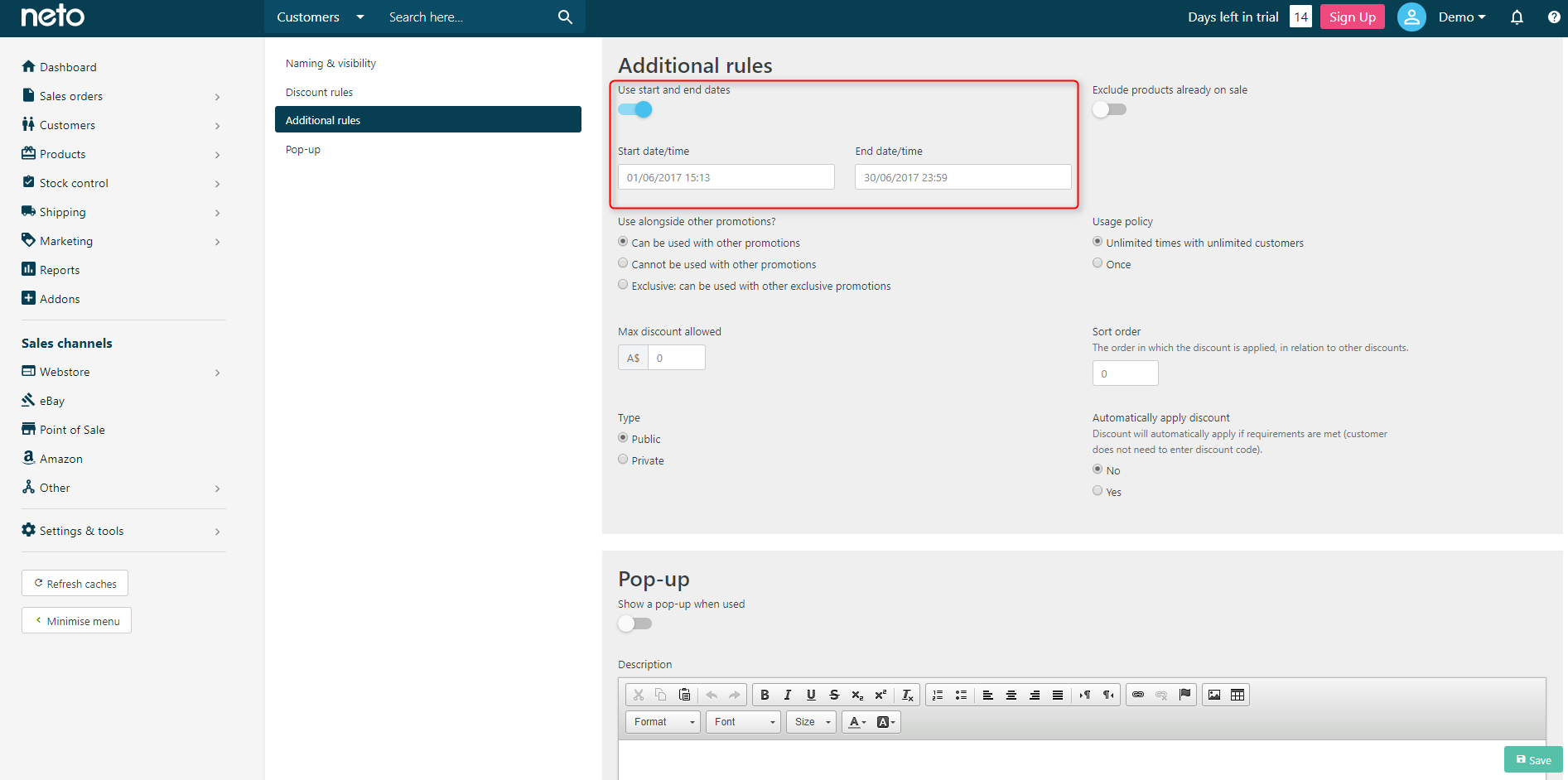Center the description text
Screen dimensions: 1568x780
[x=1011, y=695]
